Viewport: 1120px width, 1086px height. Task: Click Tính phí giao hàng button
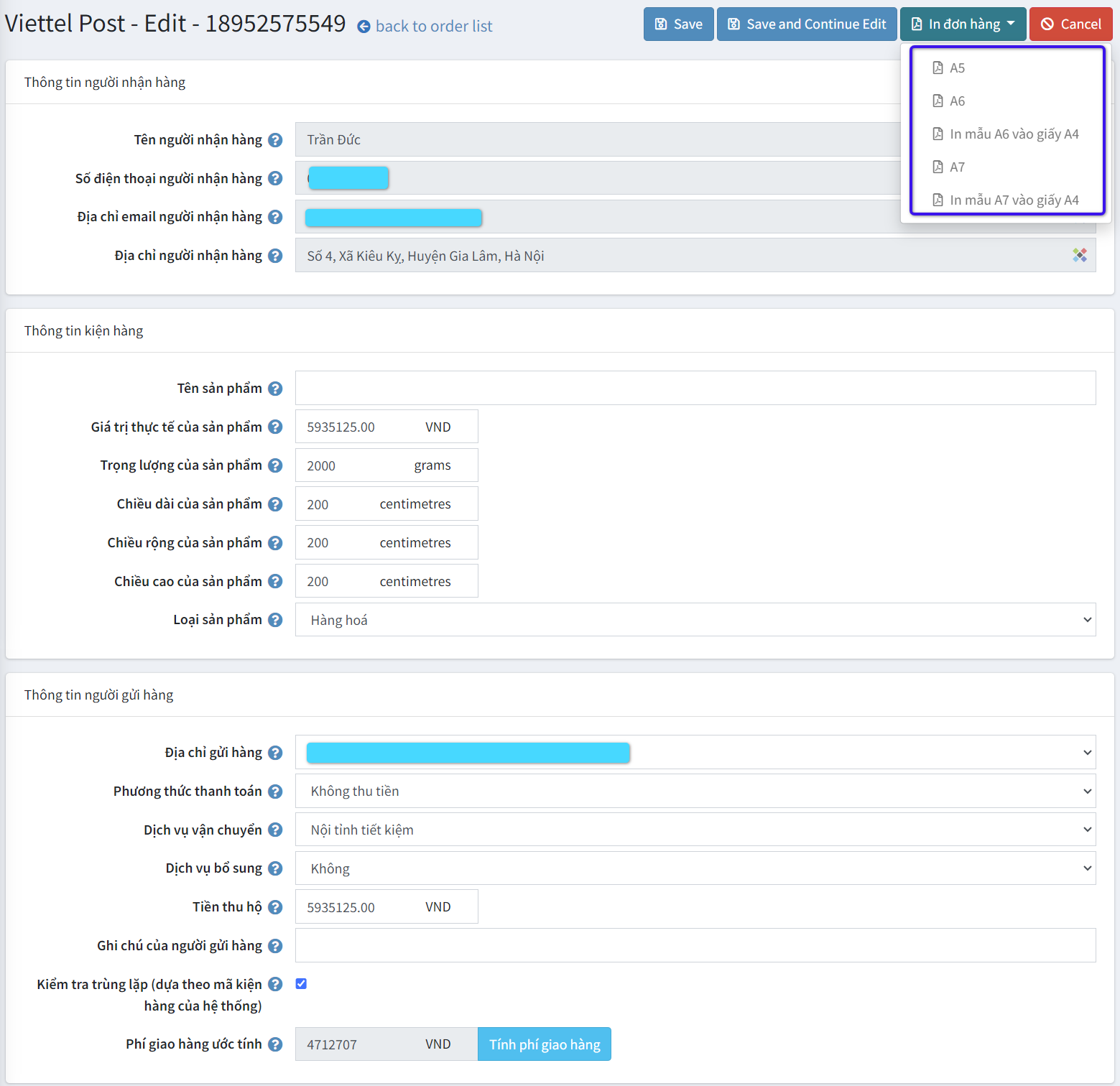[x=545, y=1044]
